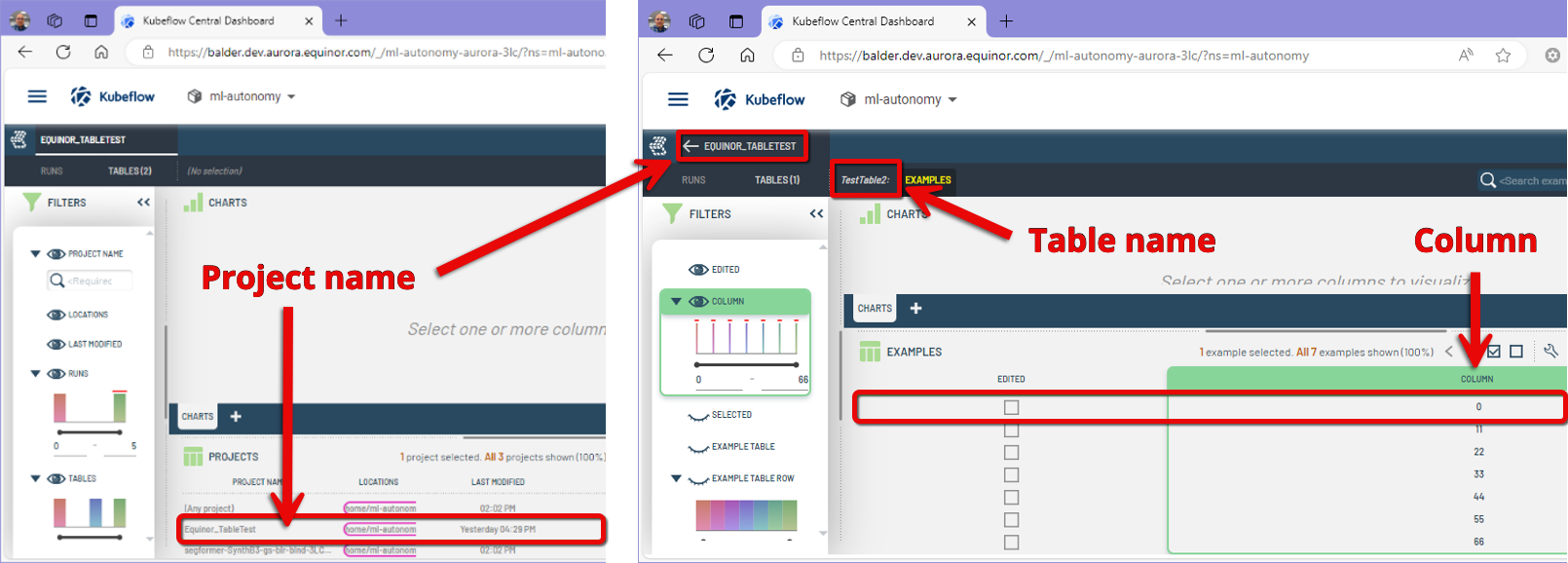The width and height of the screenshot is (1568, 563).
Task: Select the Equinor_TableTest project row
Action: click(390, 530)
